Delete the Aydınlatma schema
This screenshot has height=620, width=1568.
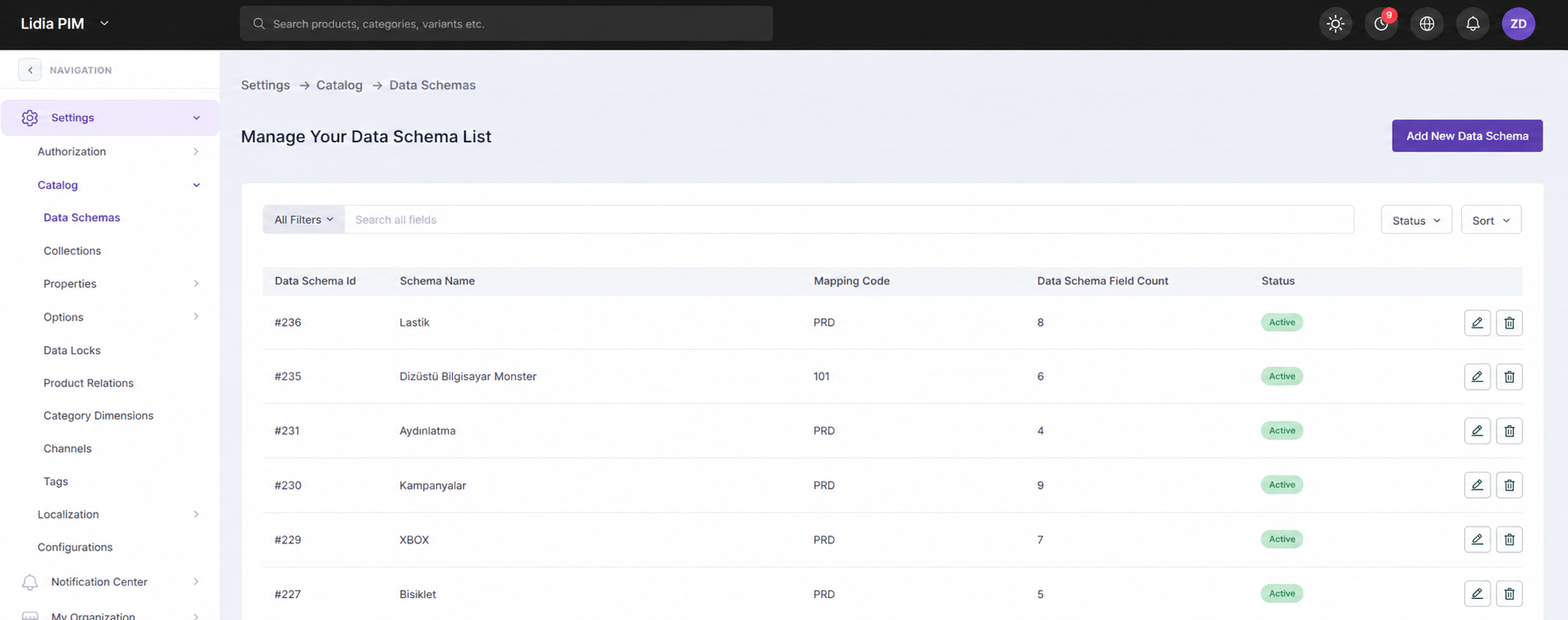pyautogui.click(x=1509, y=431)
